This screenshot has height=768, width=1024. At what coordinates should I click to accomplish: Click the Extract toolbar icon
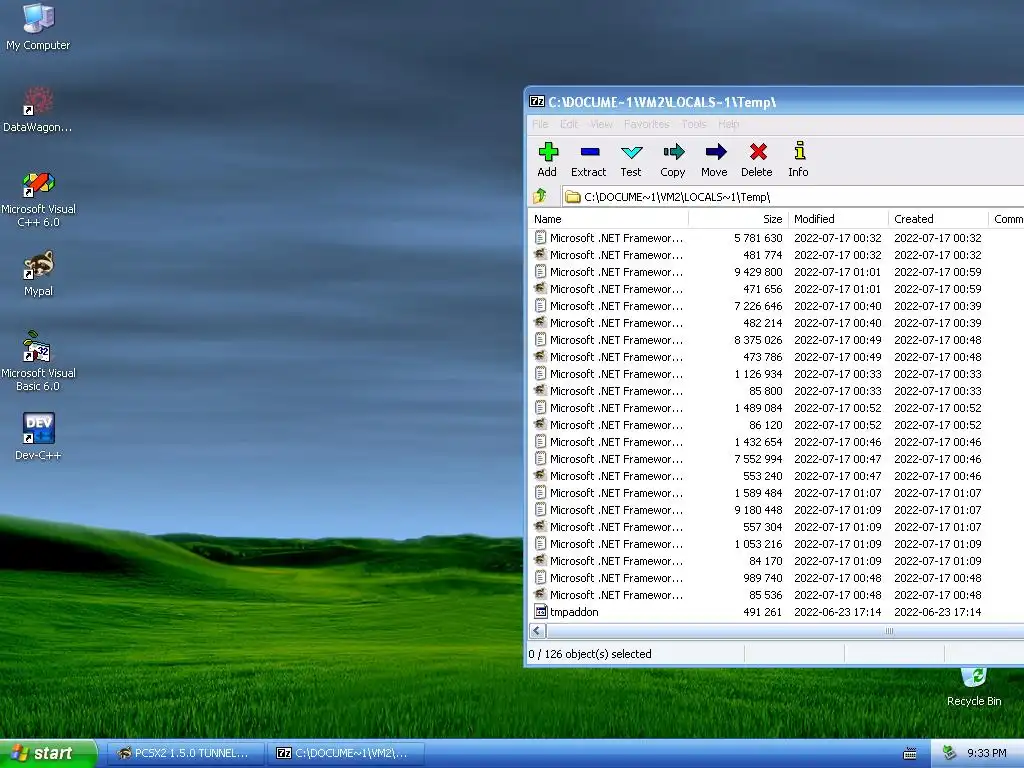click(x=589, y=152)
